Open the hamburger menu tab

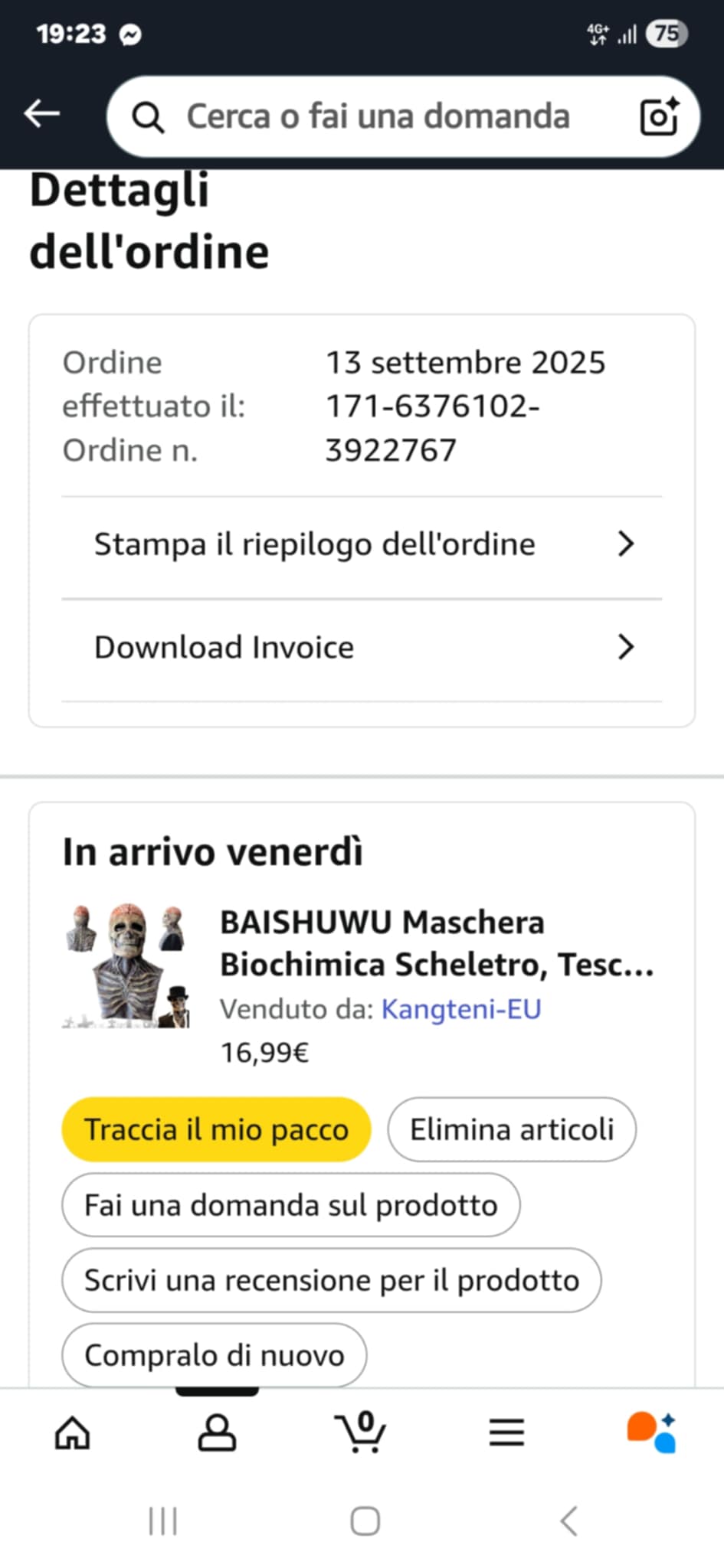click(x=506, y=1432)
